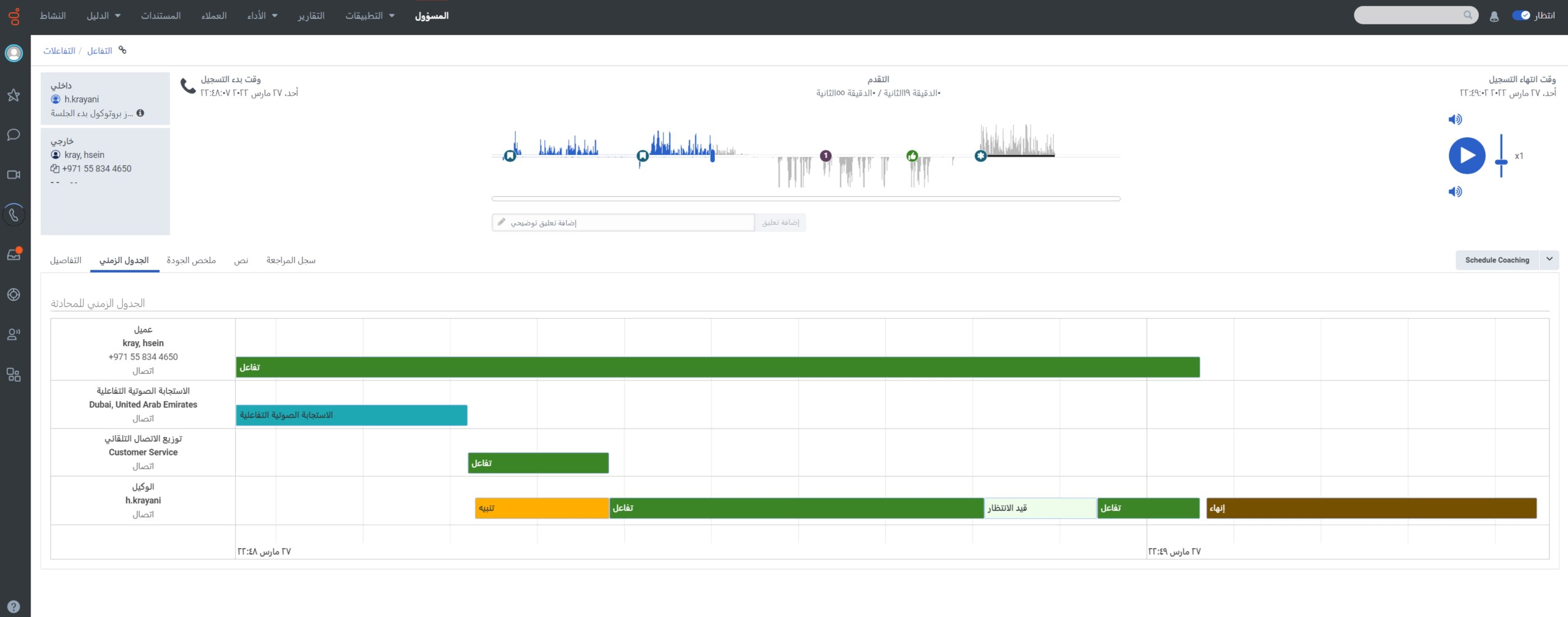Click the playback speed slider handle
Screen dimensions: 1568x617
(x=1501, y=162)
